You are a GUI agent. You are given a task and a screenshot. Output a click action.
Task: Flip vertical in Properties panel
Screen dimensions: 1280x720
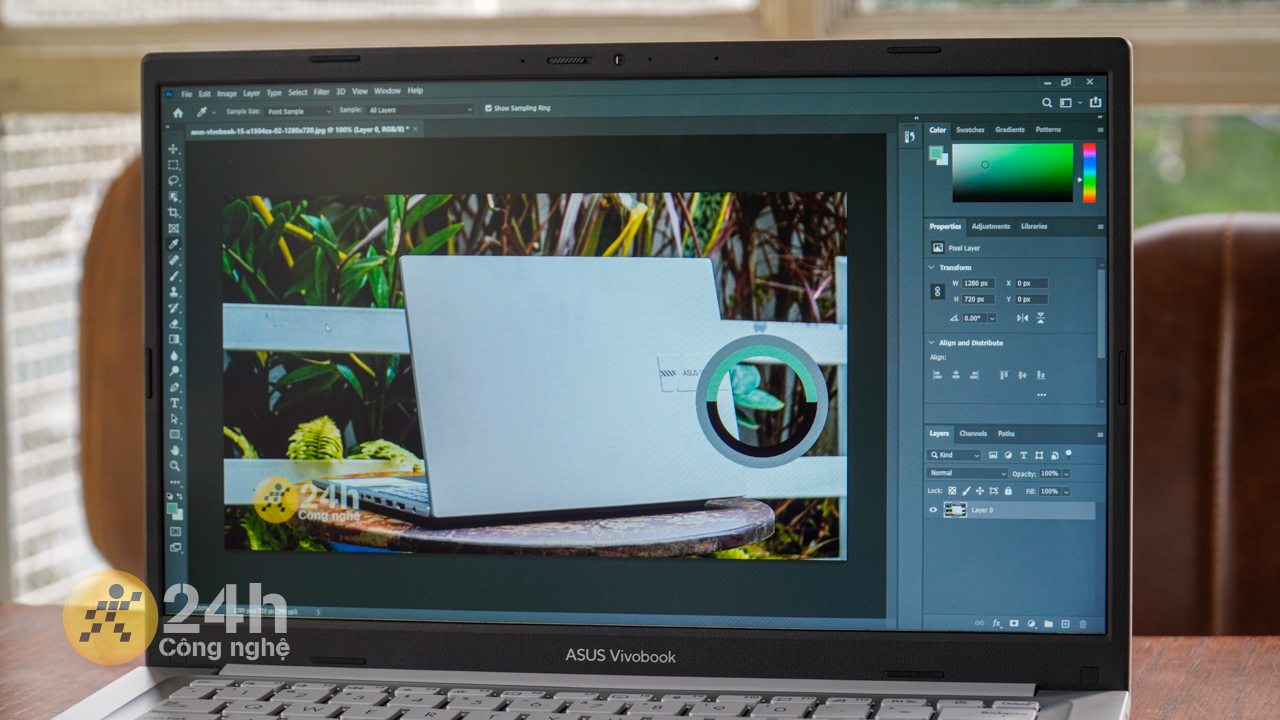(1040, 318)
